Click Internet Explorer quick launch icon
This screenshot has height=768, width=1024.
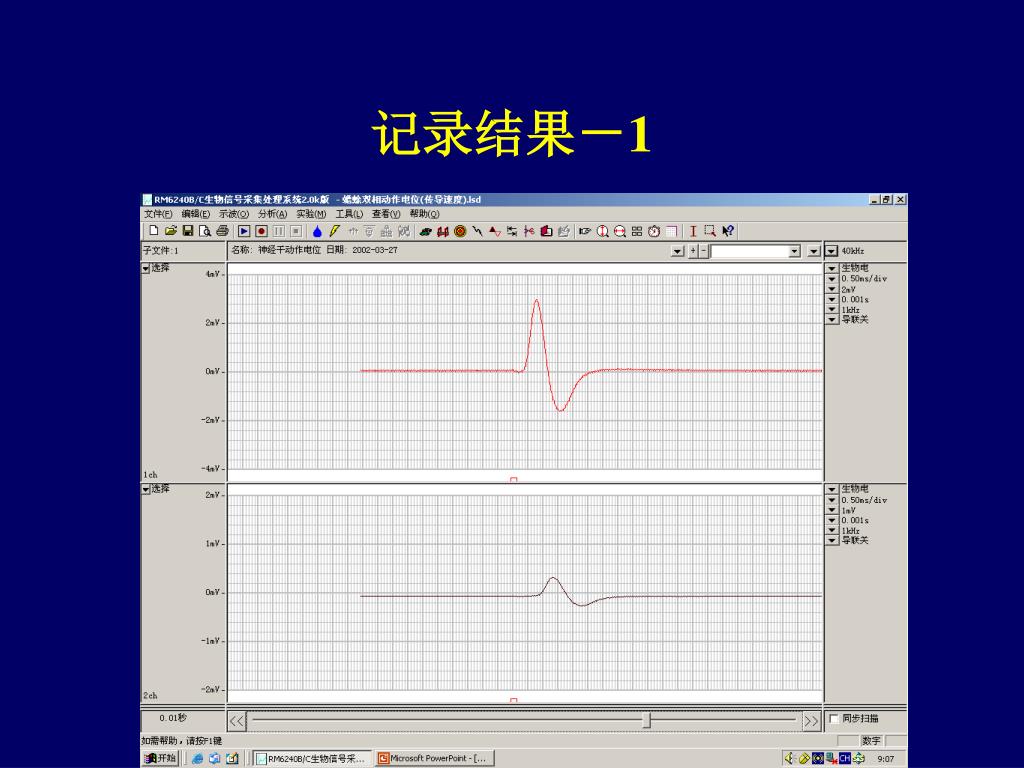coord(197,758)
